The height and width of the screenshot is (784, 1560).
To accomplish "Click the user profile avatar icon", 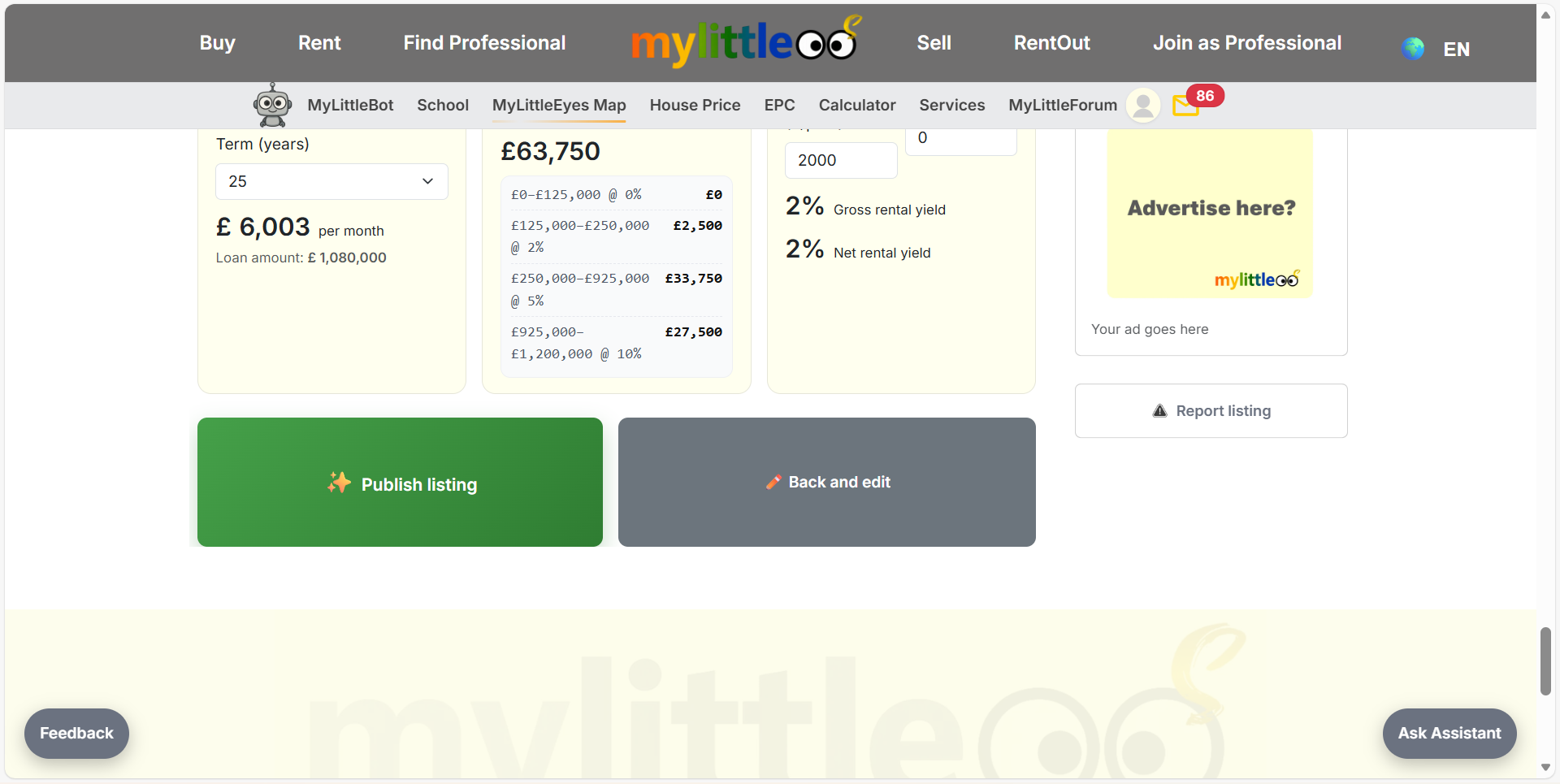I will [1142, 106].
